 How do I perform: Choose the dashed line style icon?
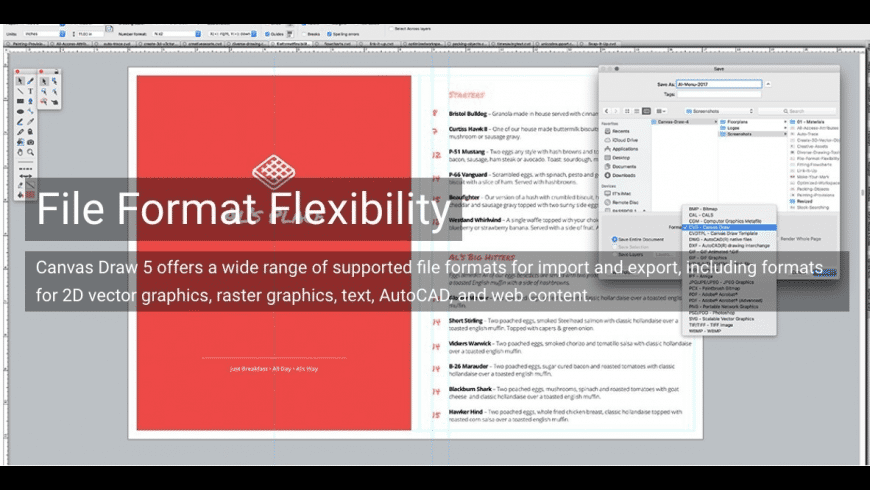26,169
